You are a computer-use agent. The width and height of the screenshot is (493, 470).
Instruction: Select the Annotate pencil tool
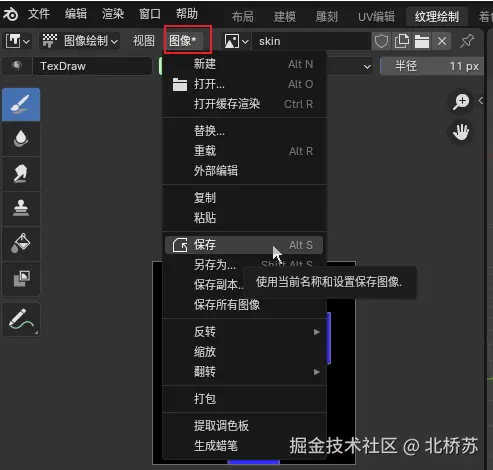tap(21, 319)
